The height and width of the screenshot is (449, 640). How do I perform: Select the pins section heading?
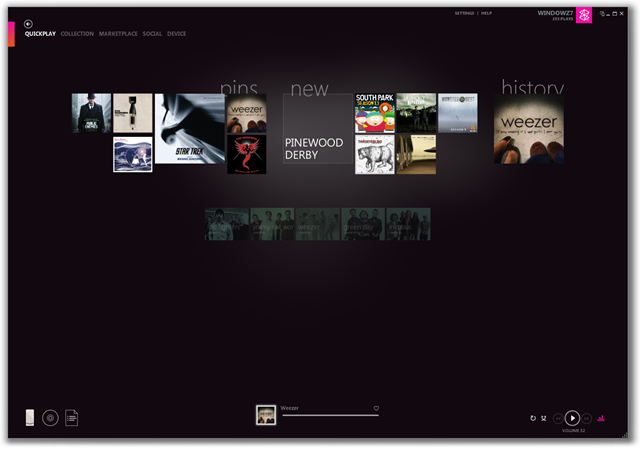pyautogui.click(x=239, y=88)
